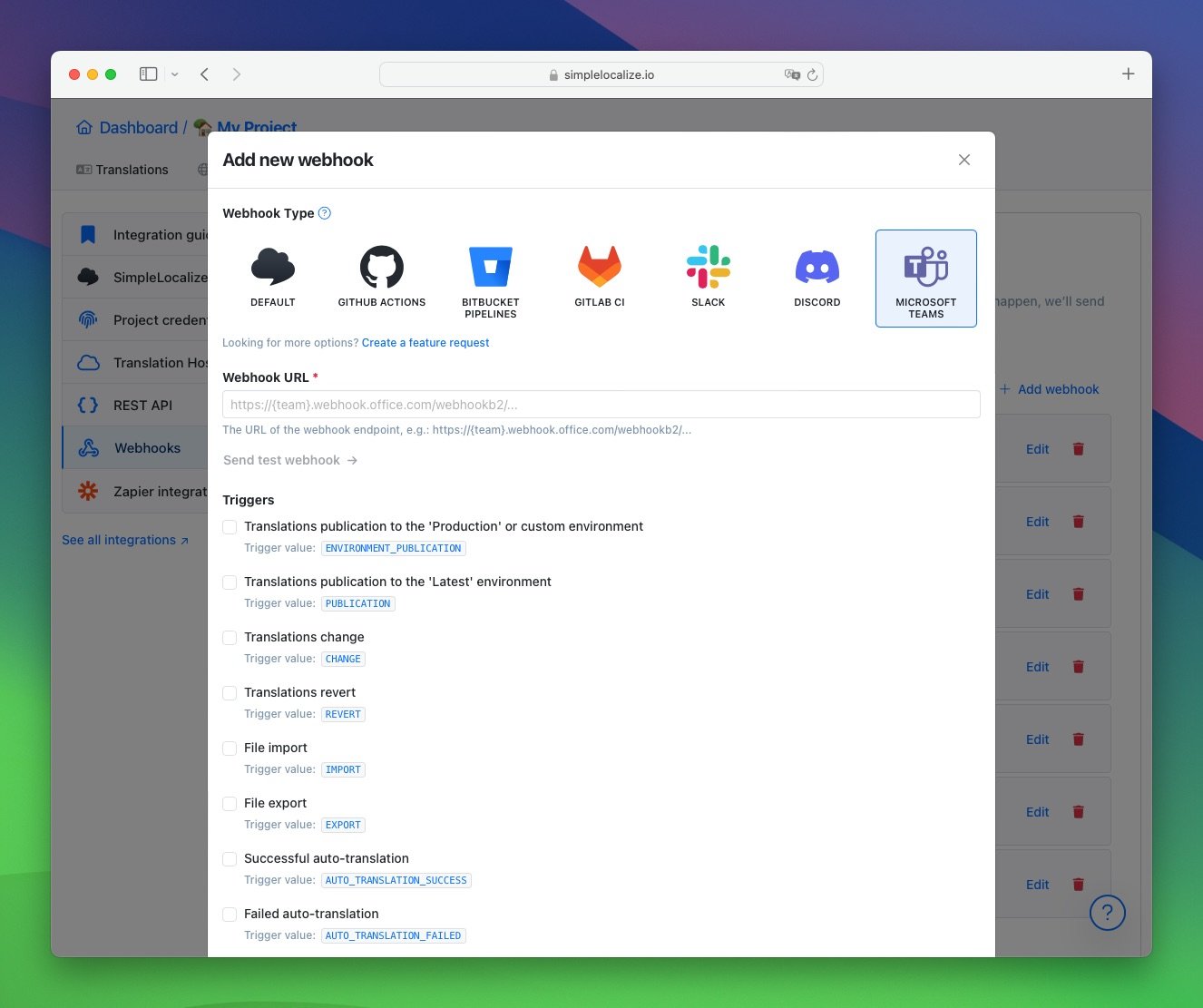Enable Production environment publication trigger
1203x1008 pixels.
[x=230, y=527]
